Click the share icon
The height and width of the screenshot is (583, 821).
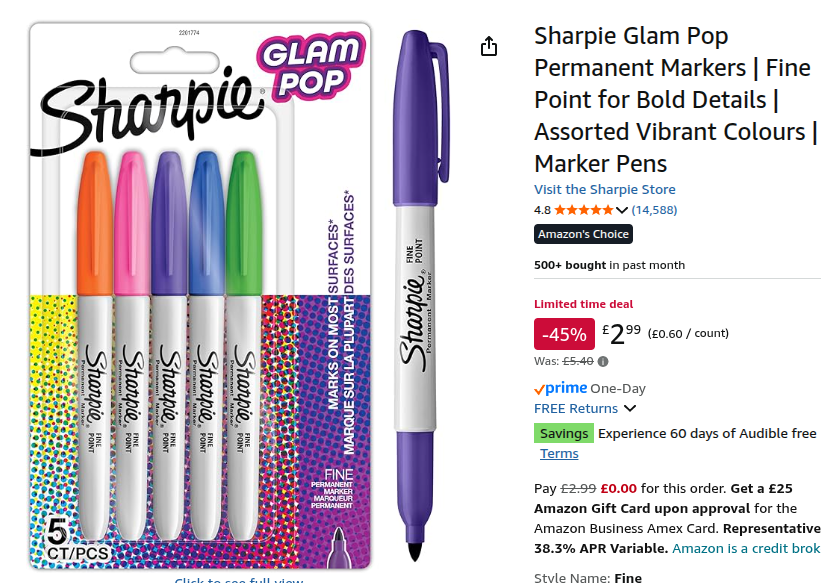(x=488, y=46)
